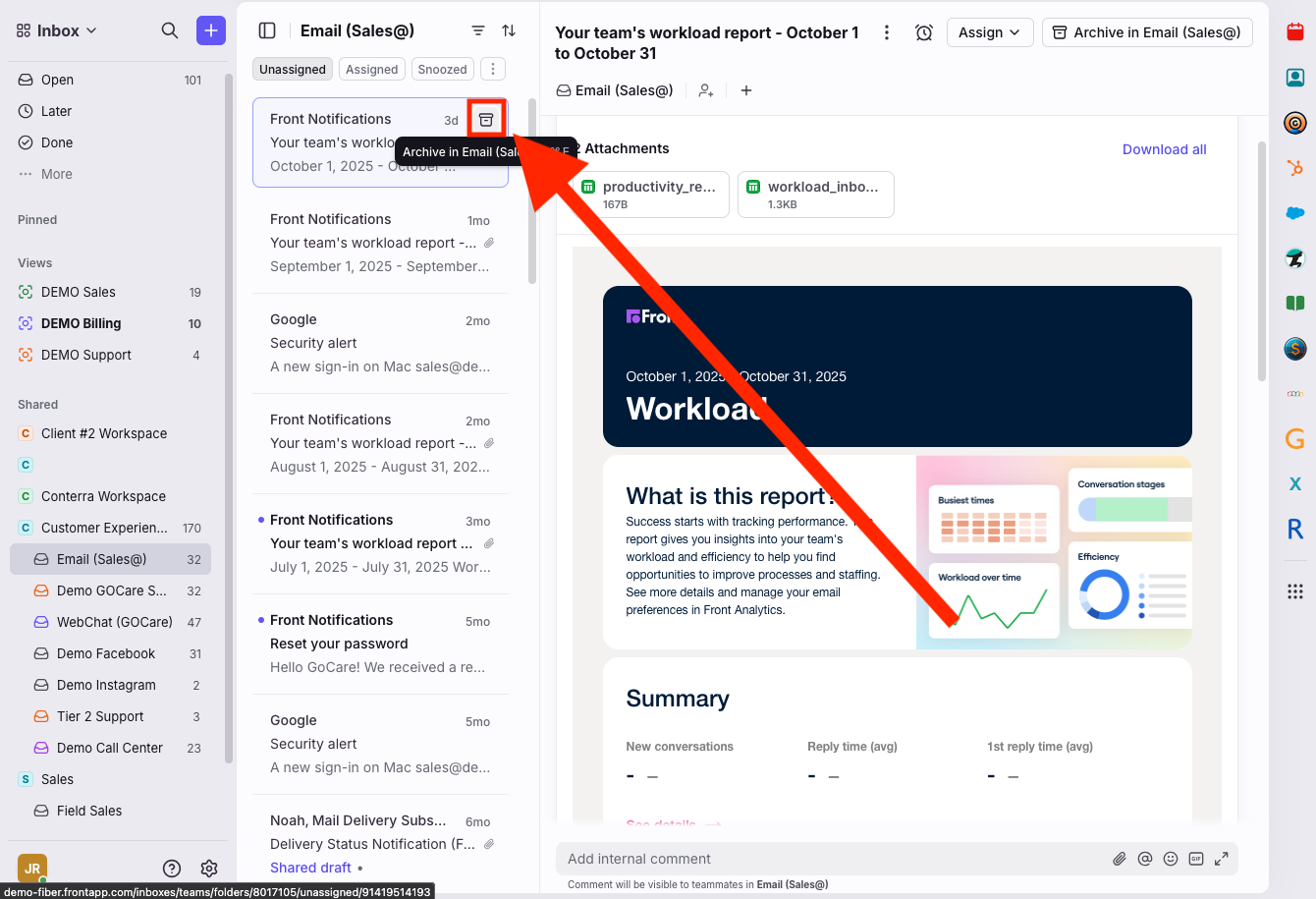Attach a file using the paperclip icon
1316x899 pixels.
(x=1119, y=859)
